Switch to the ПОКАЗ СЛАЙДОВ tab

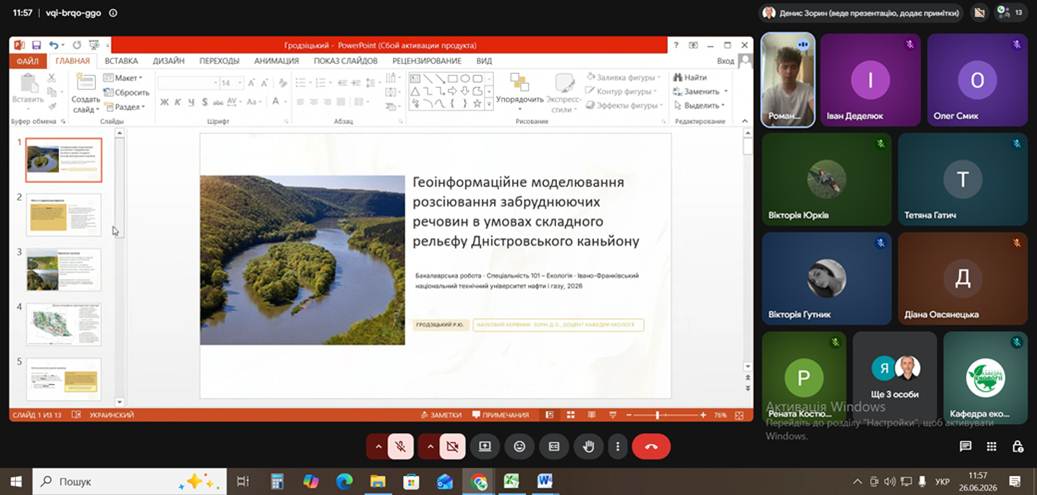(x=345, y=61)
